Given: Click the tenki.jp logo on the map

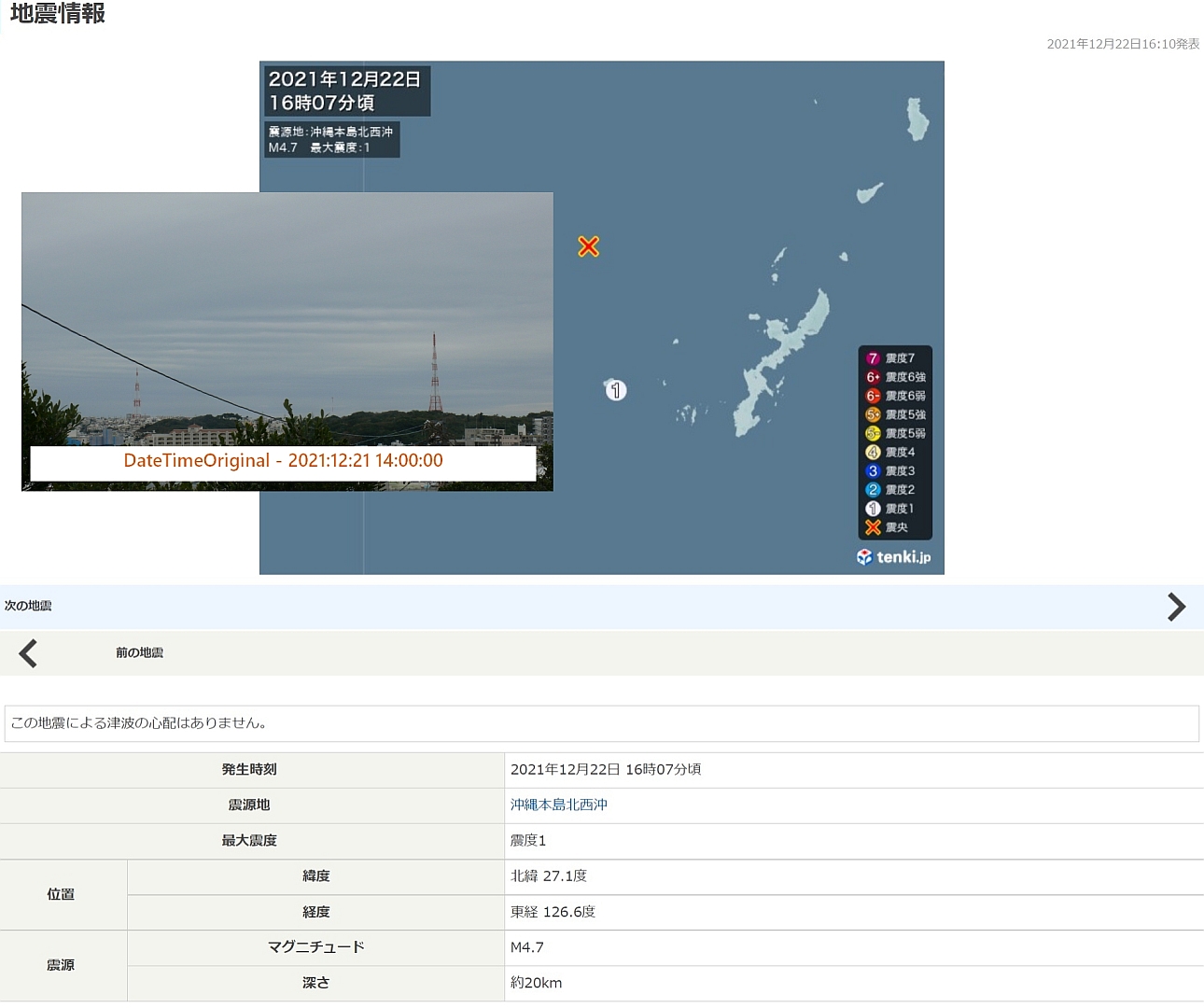Looking at the screenshot, I should click(x=893, y=557).
